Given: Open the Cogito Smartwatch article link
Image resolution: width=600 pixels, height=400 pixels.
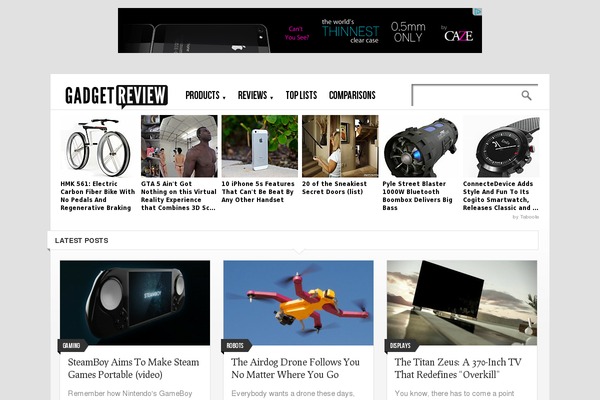Looking at the screenshot, I should 501,196.
